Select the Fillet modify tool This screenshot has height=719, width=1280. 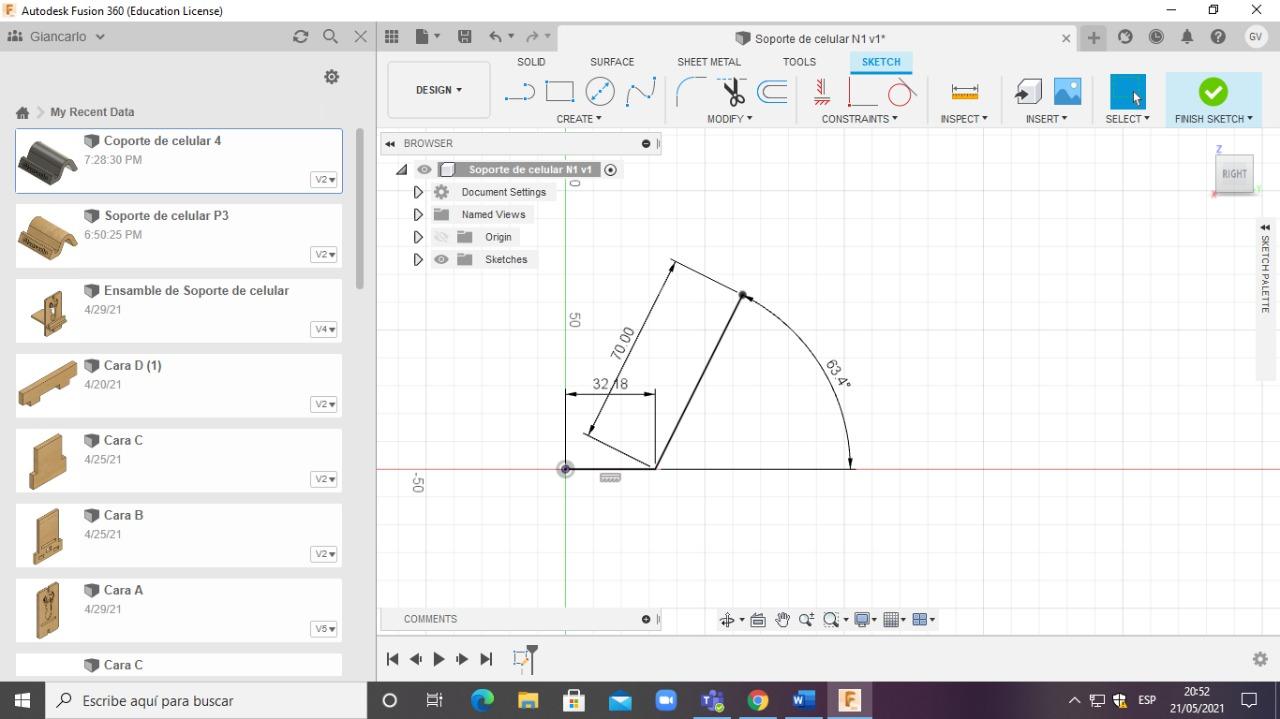pyautogui.click(x=691, y=92)
